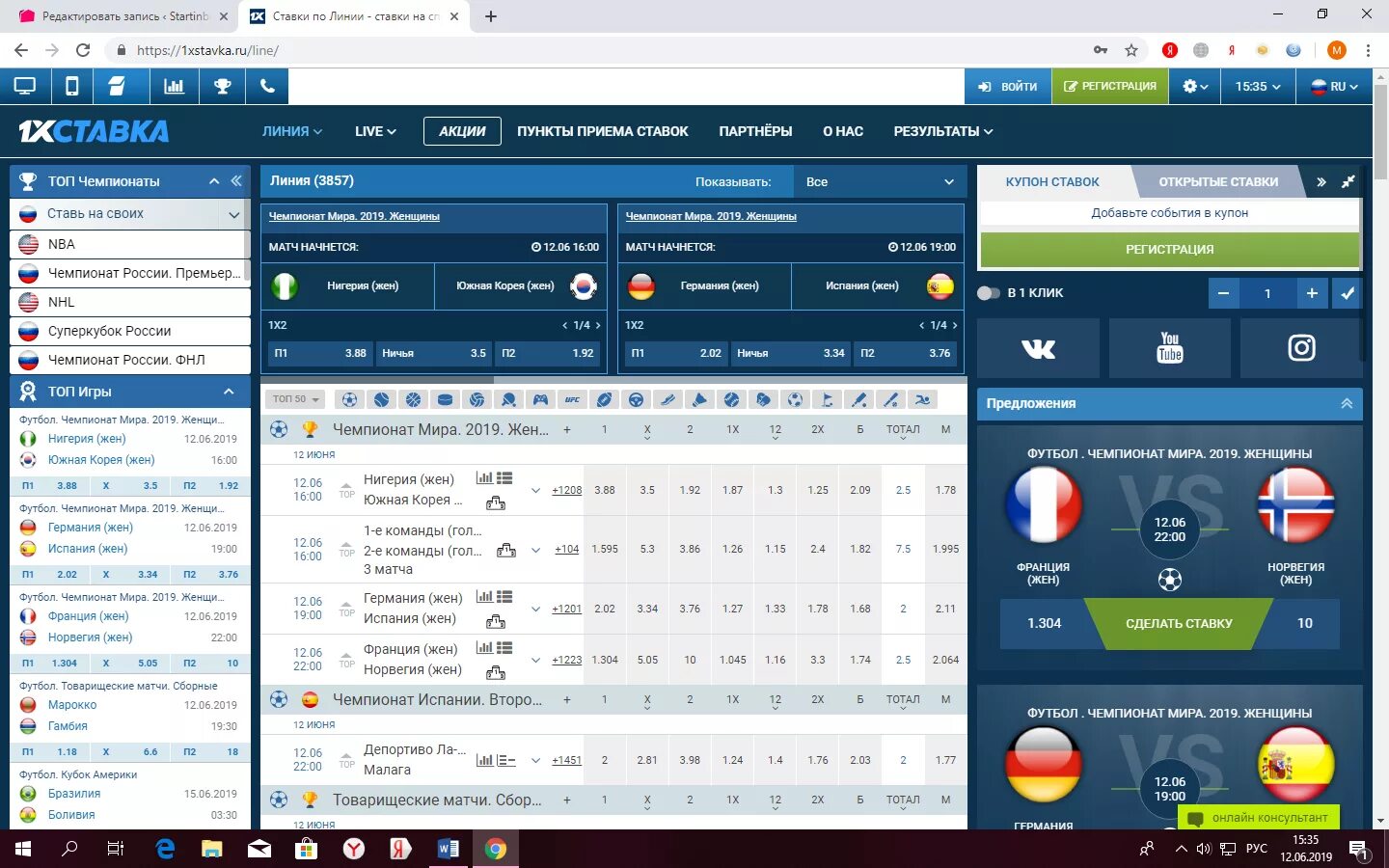This screenshot has width=1389, height=868.
Task: Decrease the one-click bet amount
Action: point(1223,293)
